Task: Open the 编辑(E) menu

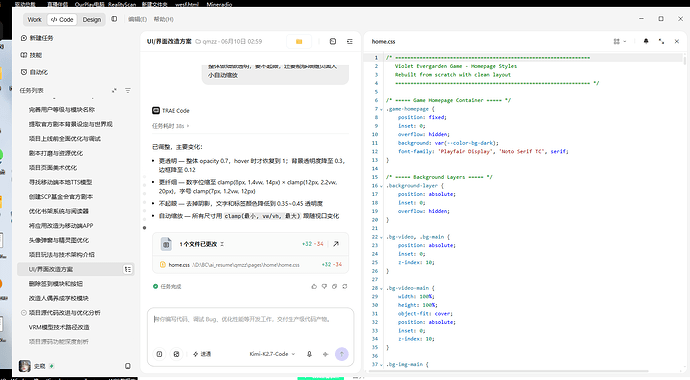Action: pyautogui.click(x=137, y=19)
